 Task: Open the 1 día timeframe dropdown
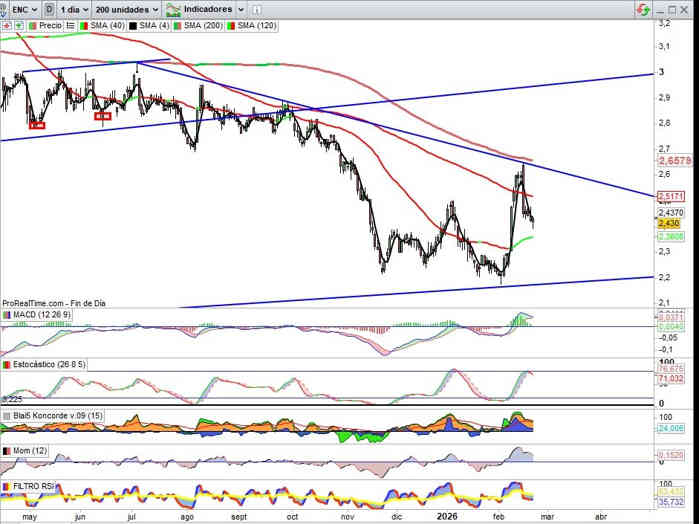[73, 9]
